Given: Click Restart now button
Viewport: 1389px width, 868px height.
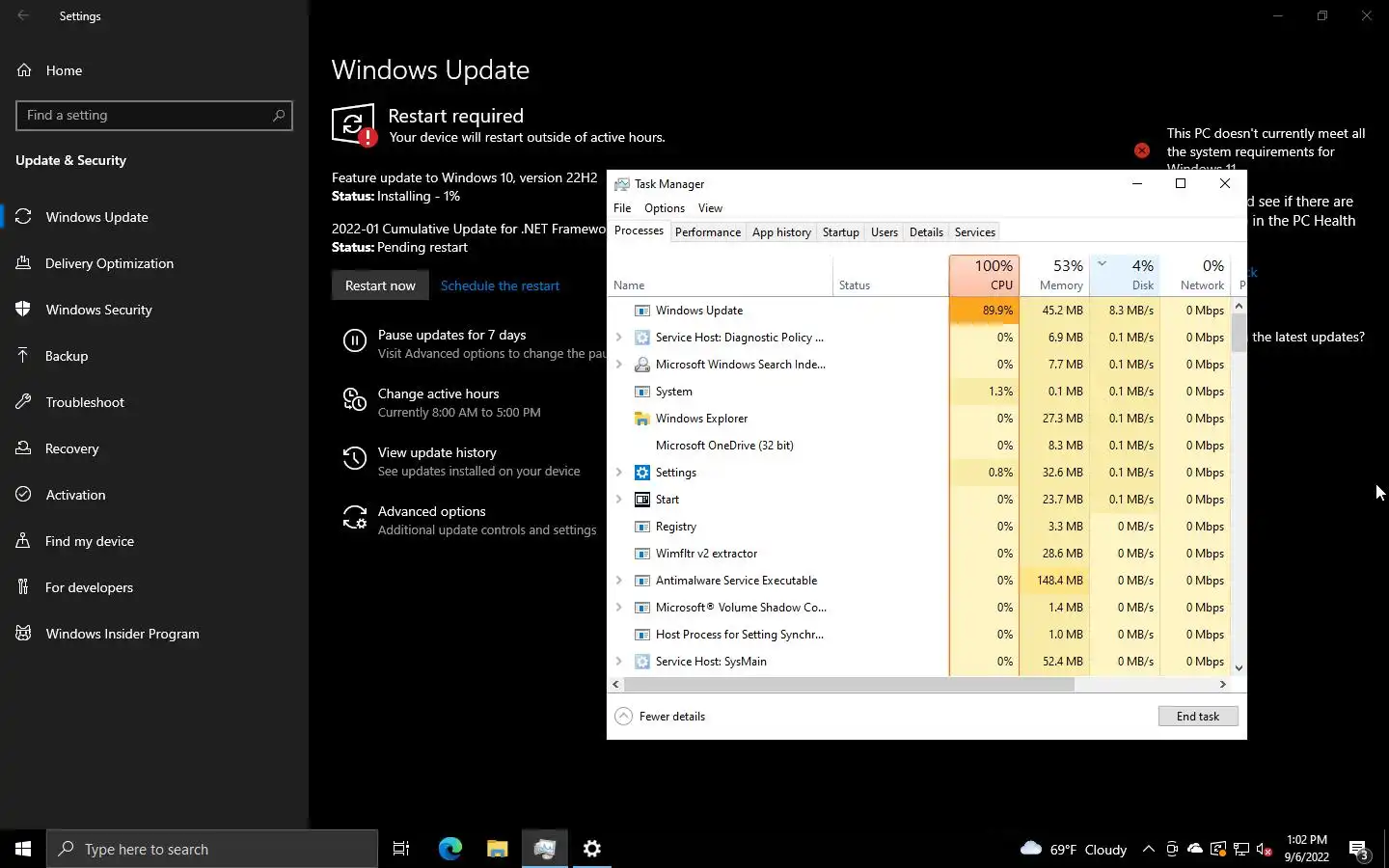Looking at the screenshot, I should 380,285.
